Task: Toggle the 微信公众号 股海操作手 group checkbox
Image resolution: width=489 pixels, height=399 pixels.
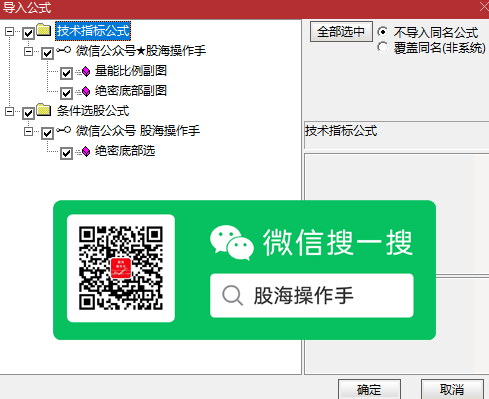Action: click(47, 133)
